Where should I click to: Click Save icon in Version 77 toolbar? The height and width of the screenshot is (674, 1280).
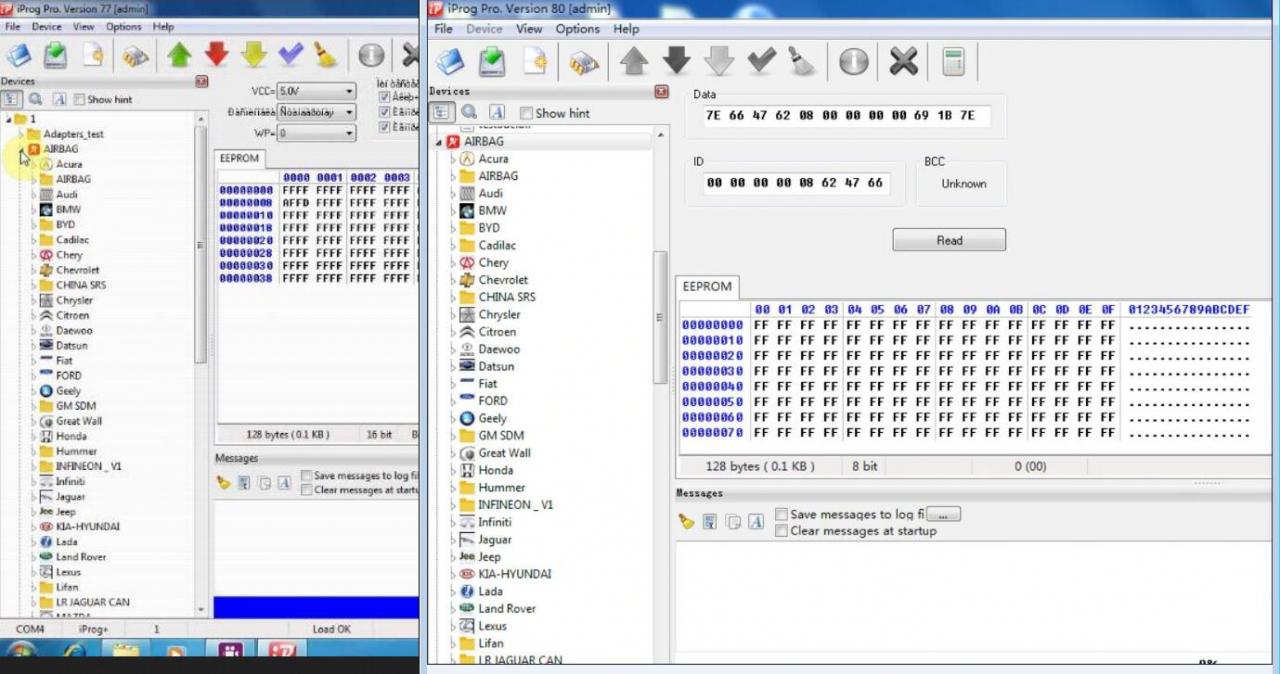[55, 55]
